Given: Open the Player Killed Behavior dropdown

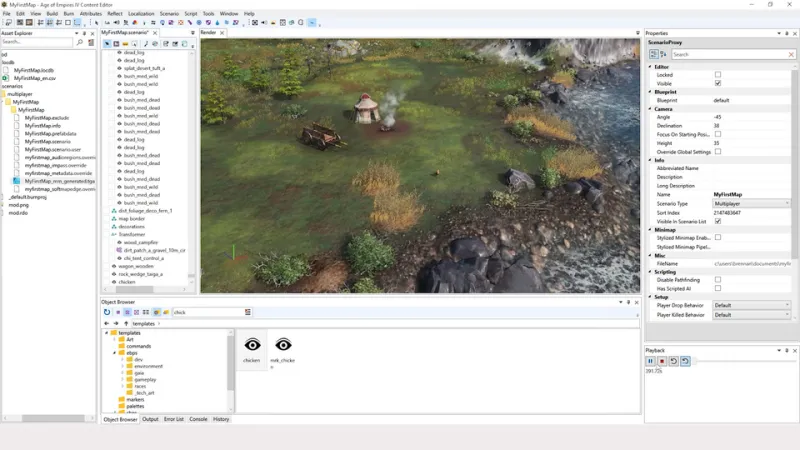Looking at the screenshot, I should pyautogui.click(x=752, y=315).
